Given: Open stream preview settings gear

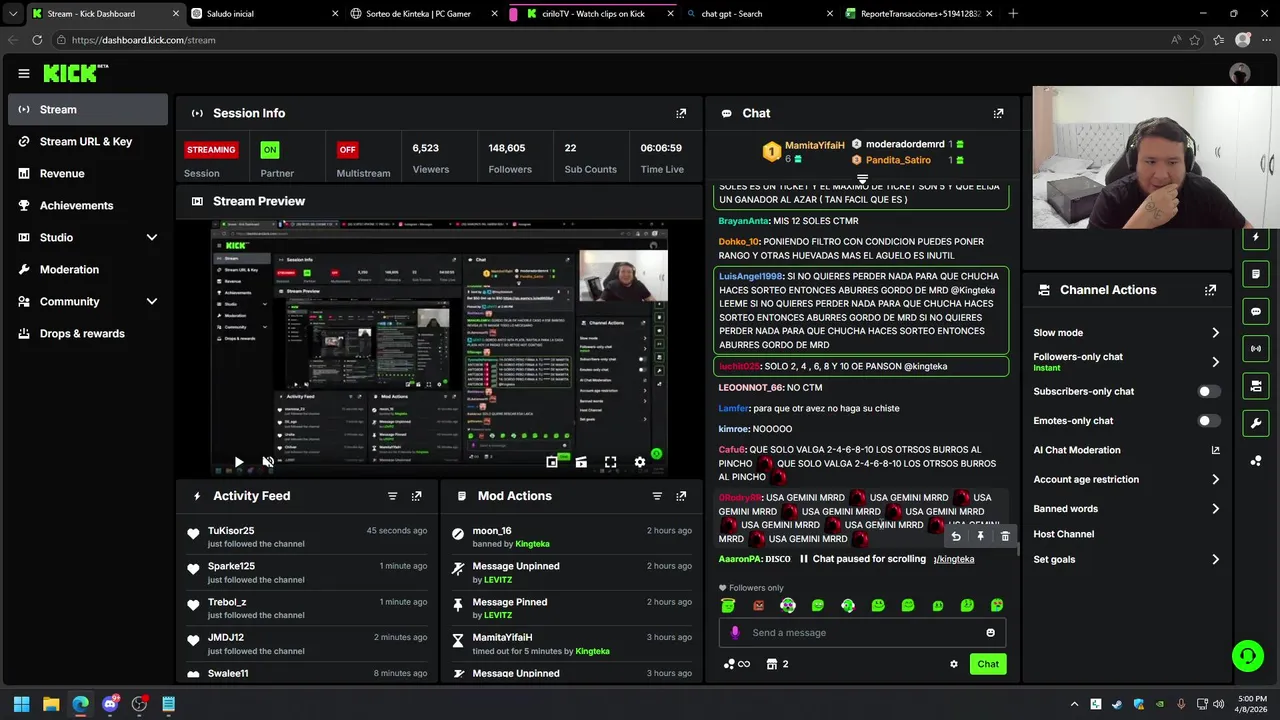Looking at the screenshot, I should [x=640, y=462].
